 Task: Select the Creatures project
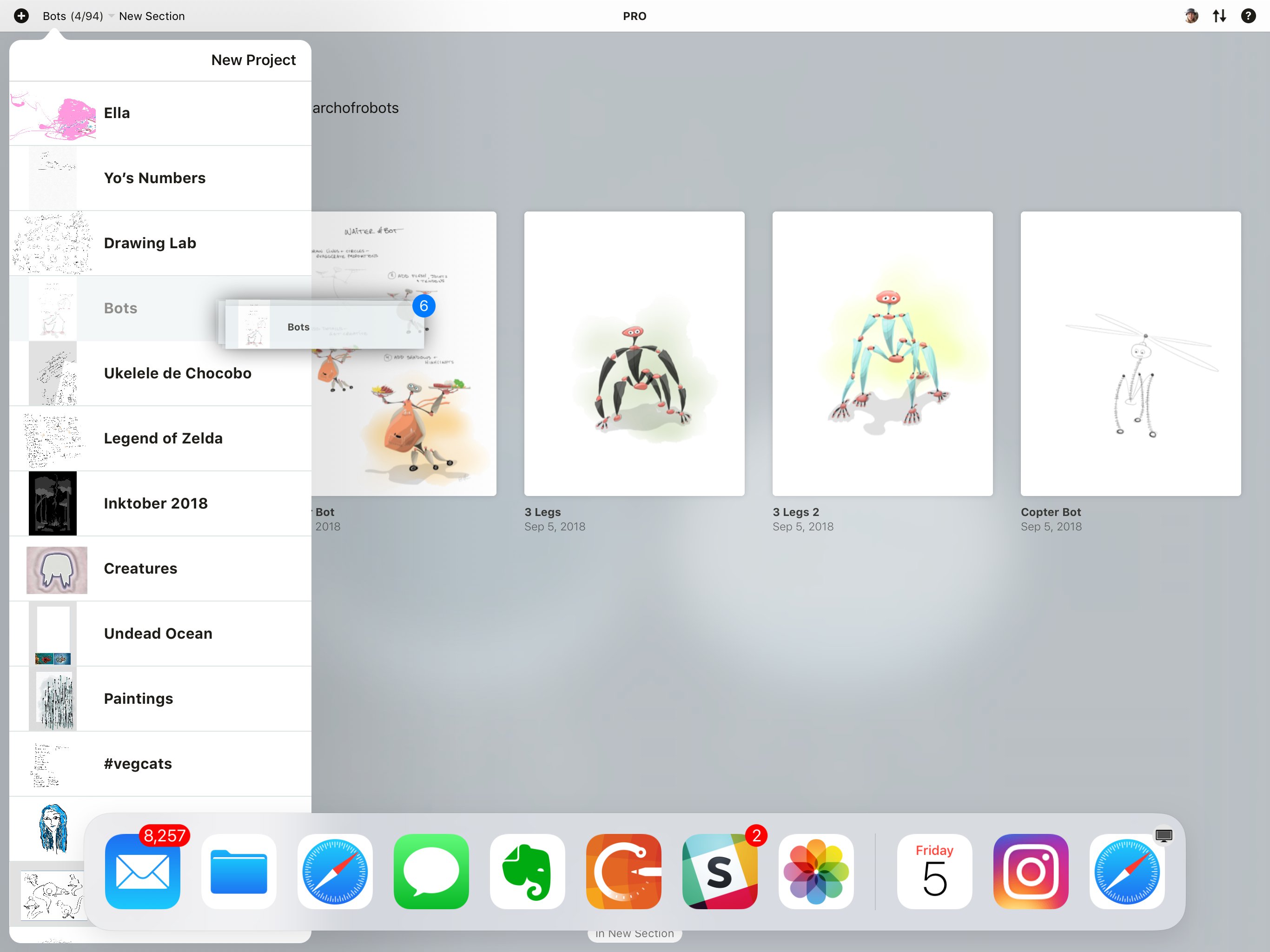160,569
